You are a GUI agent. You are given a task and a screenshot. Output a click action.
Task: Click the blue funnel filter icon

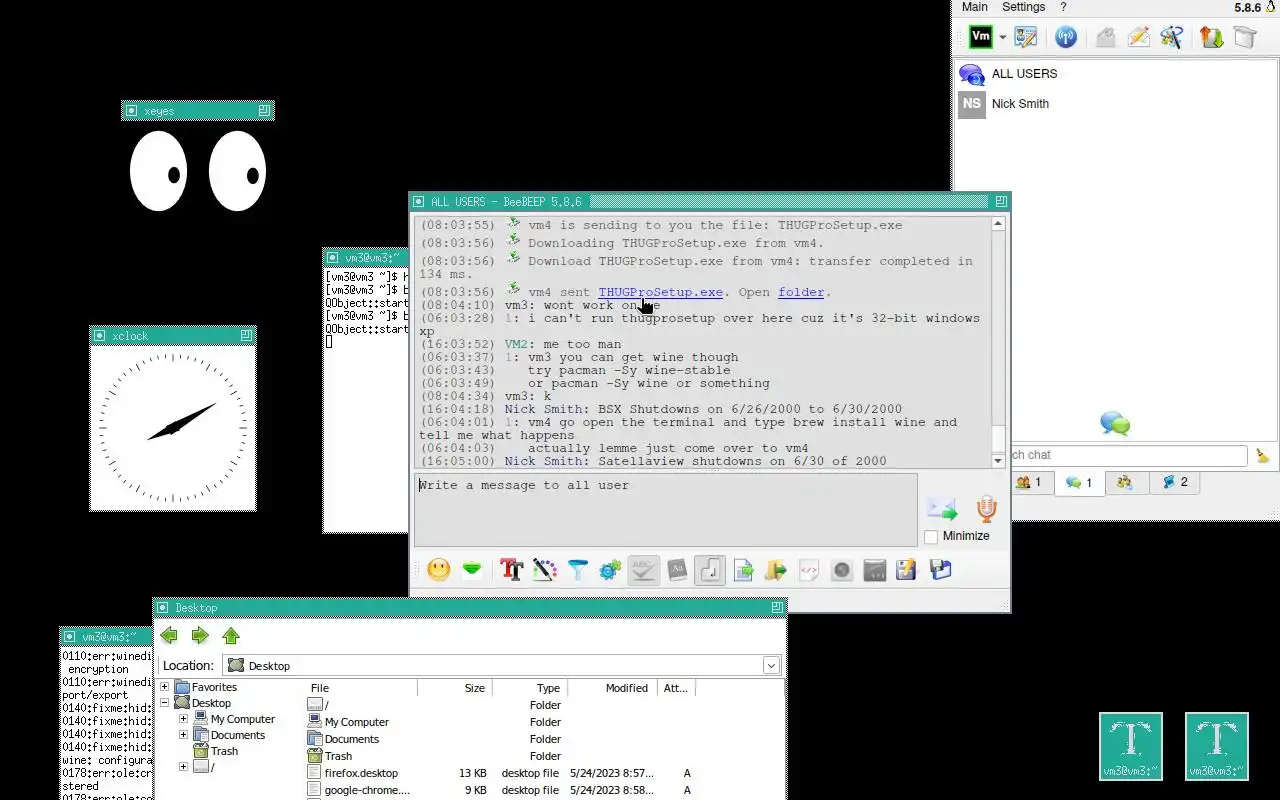[578, 570]
